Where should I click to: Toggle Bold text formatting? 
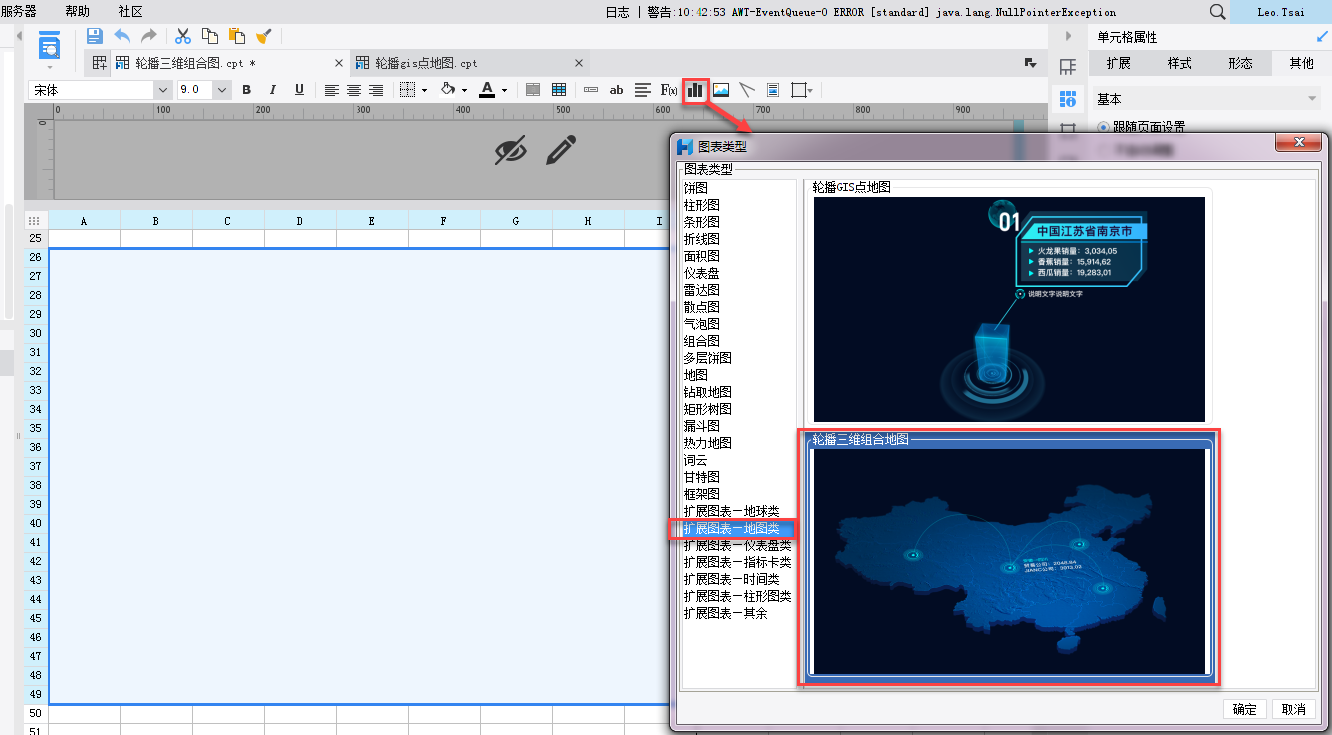click(246, 90)
